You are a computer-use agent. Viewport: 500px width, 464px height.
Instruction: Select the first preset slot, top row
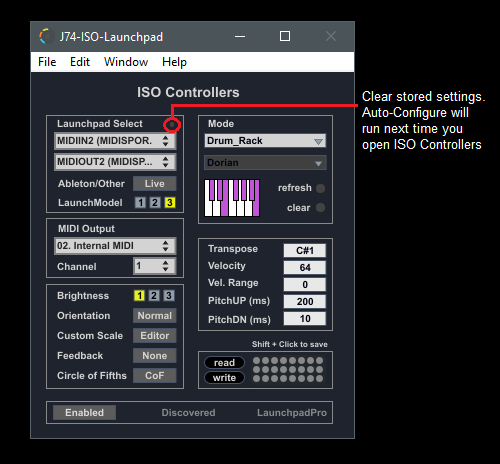click(x=256, y=361)
